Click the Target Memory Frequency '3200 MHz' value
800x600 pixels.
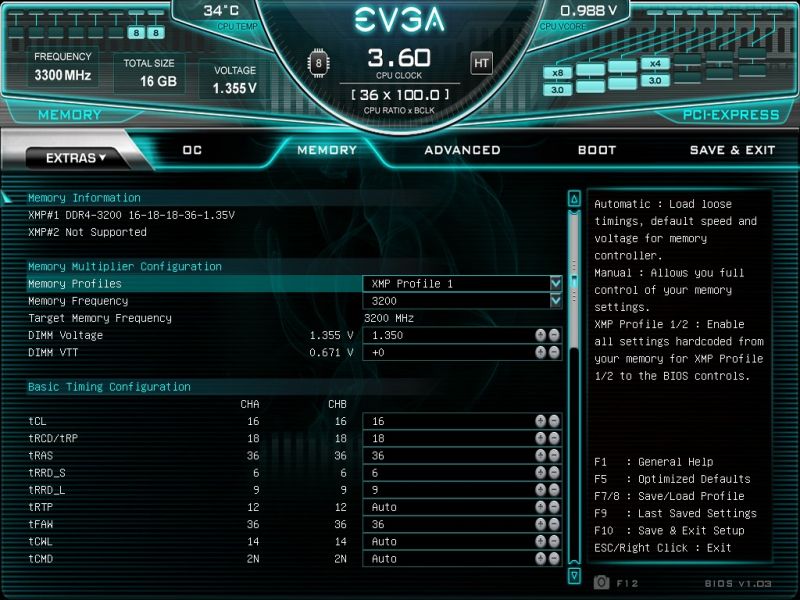pyautogui.click(x=389, y=318)
